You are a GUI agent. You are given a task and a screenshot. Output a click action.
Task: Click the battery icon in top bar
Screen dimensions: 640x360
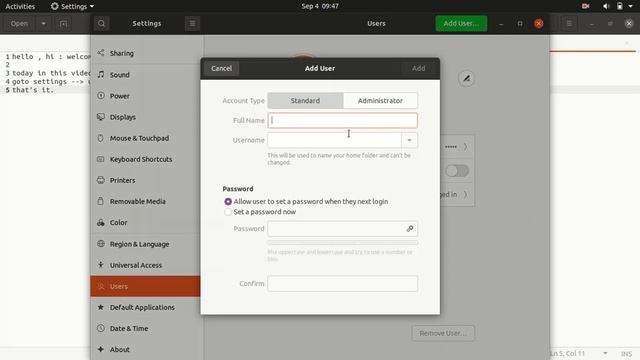pos(620,6)
